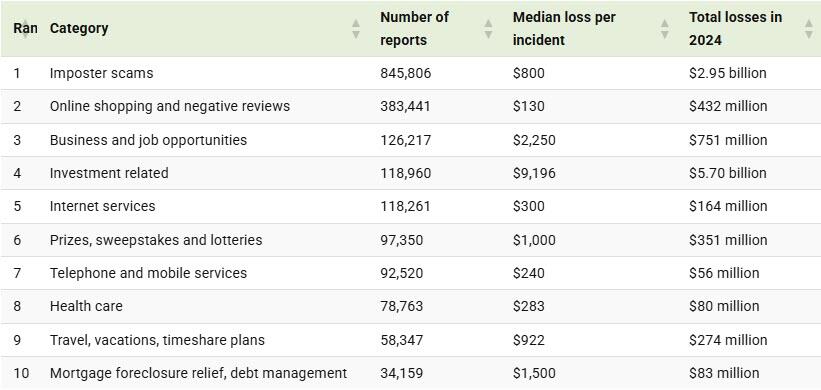
Task: Sort by Number of reports arrows
Action: click(488, 29)
